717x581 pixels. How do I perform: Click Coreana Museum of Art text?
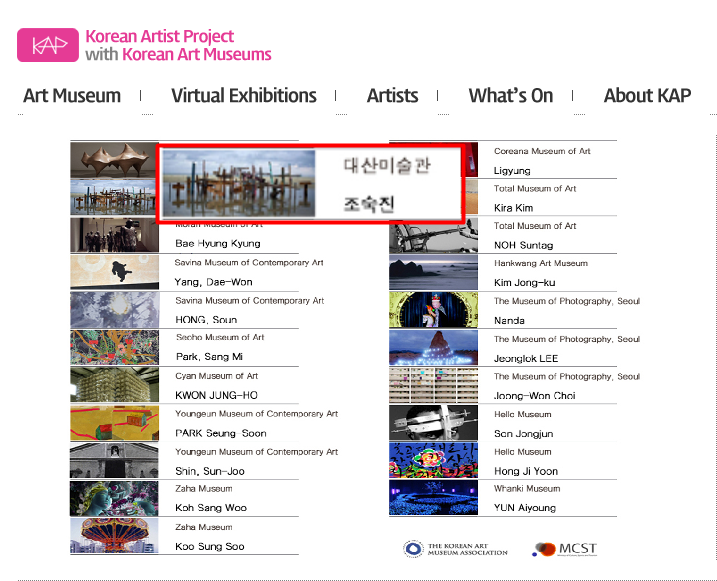[x=542, y=151]
